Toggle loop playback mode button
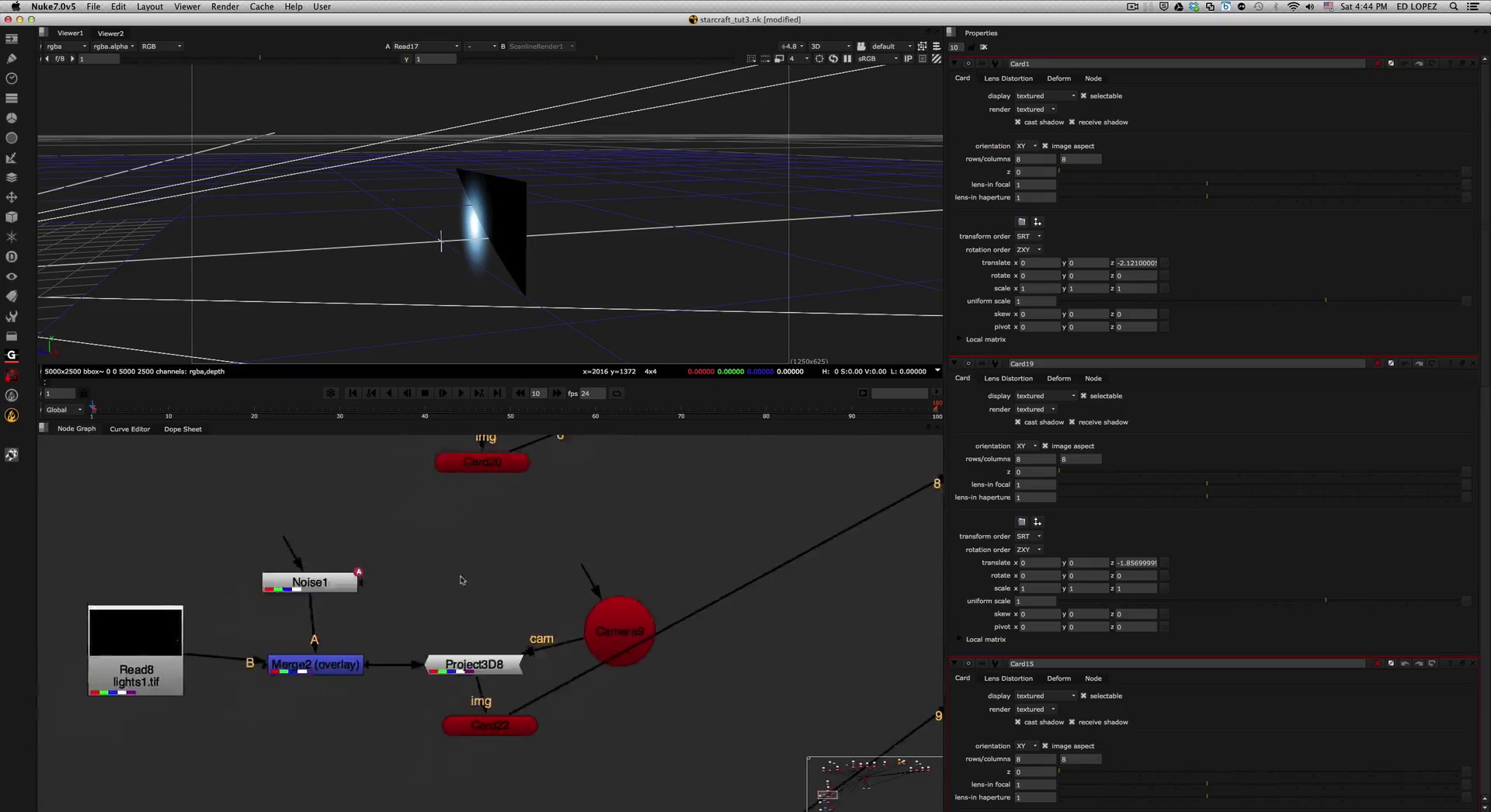Screen dimensions: 1491x812 tap(617, 393)
